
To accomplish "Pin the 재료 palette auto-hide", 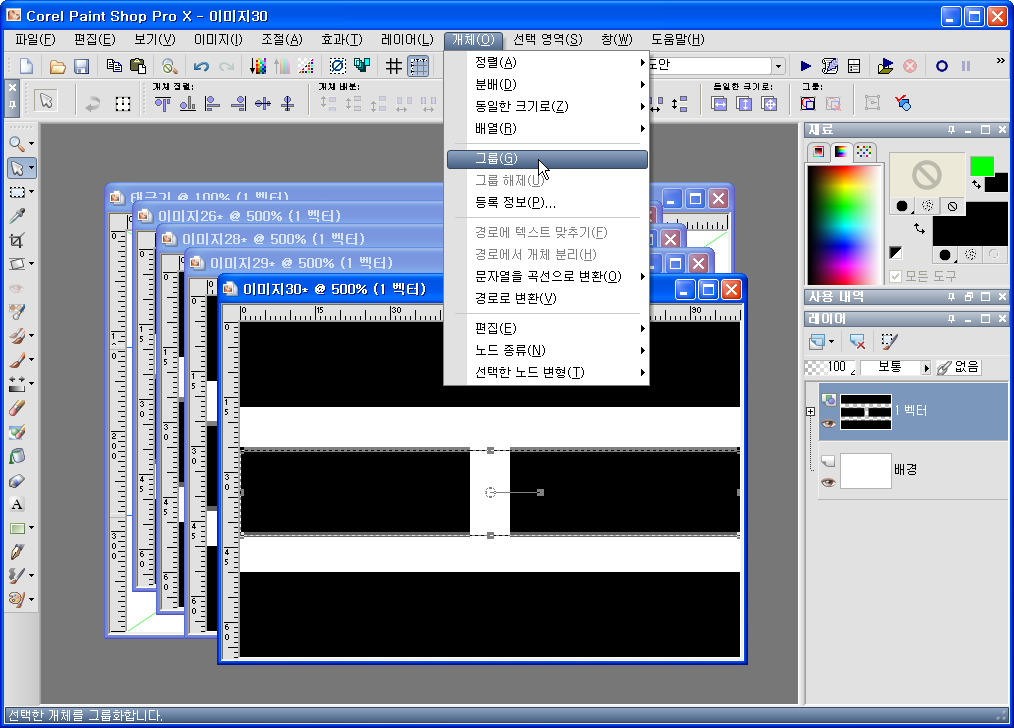I will 951,130.
